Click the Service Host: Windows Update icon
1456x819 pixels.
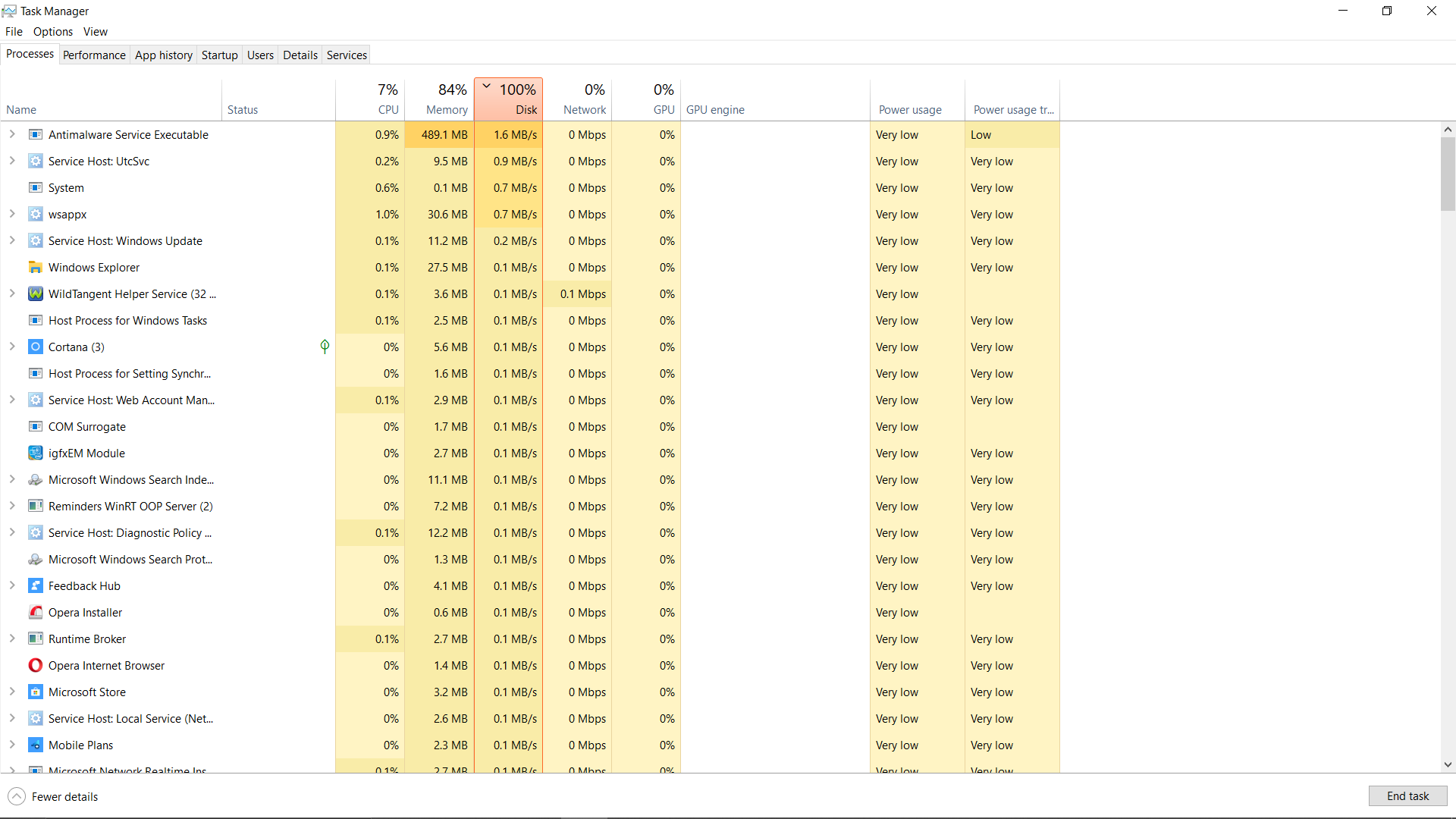pyautogui.click(x=36, y=241)
